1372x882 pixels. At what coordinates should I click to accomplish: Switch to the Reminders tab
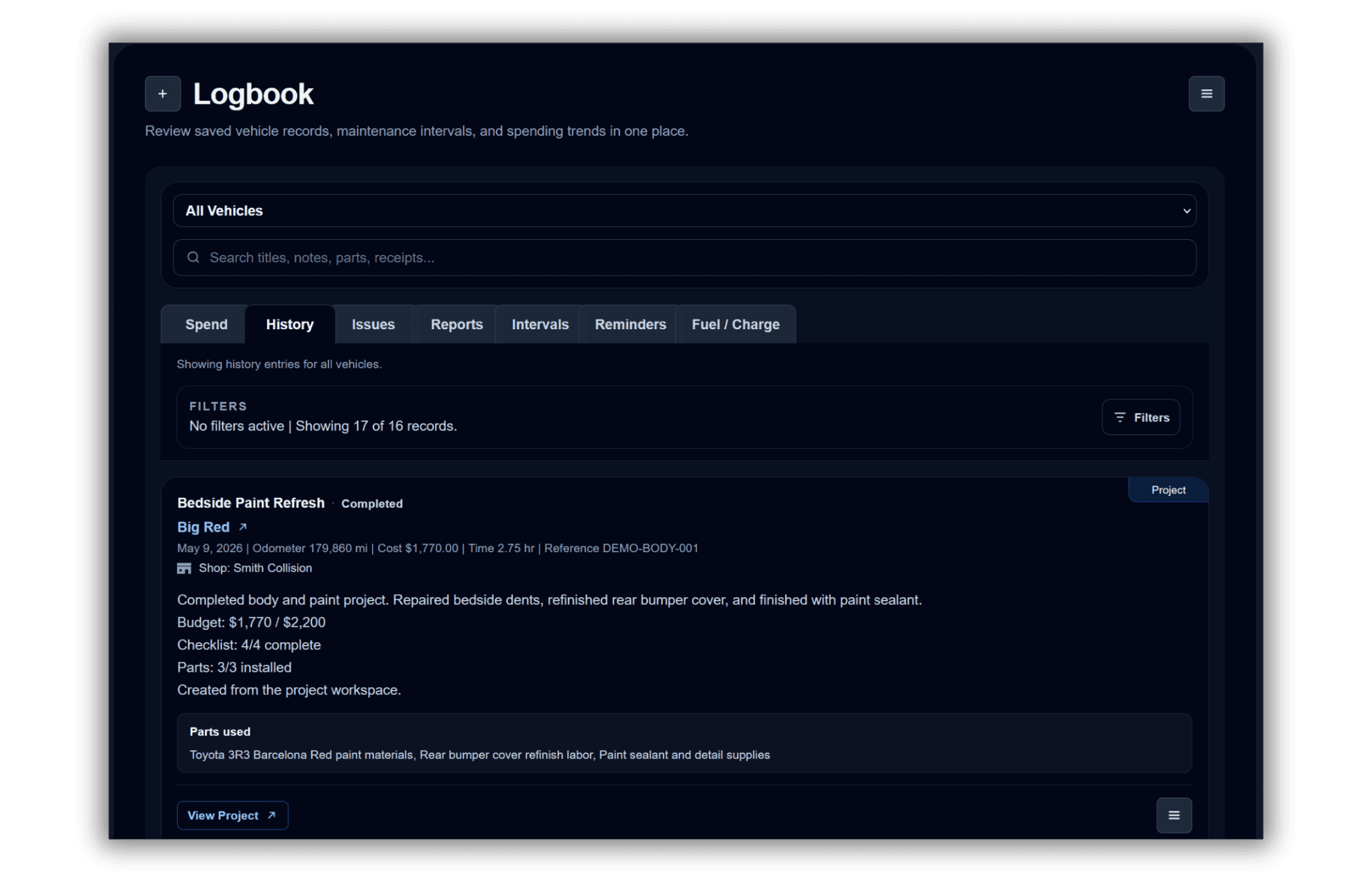pos(630,324)
